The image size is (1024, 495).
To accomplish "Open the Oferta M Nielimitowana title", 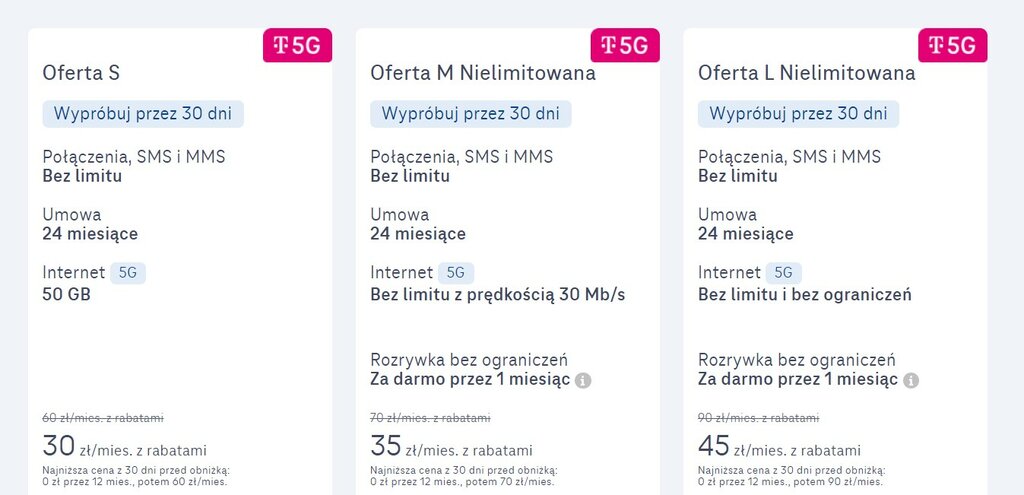I will point(483,72).
